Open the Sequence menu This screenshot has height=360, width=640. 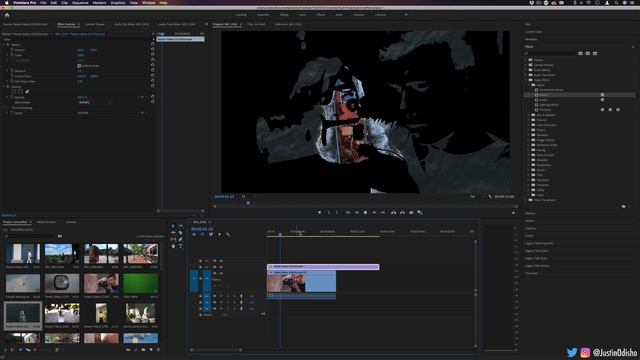[x=80, y=2]
